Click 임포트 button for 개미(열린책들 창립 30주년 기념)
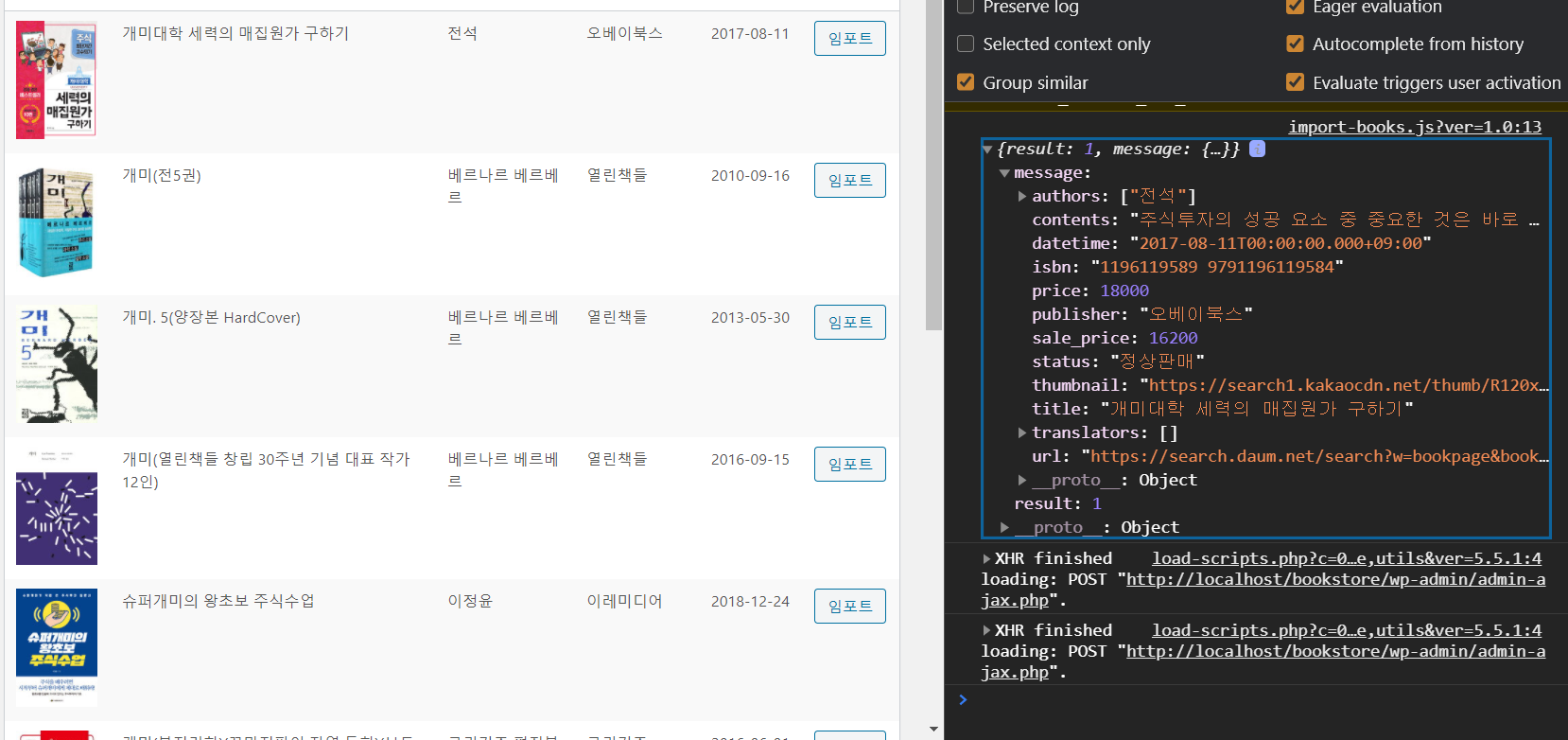Viewport: 1568px width, 740px height. [849, 465]
